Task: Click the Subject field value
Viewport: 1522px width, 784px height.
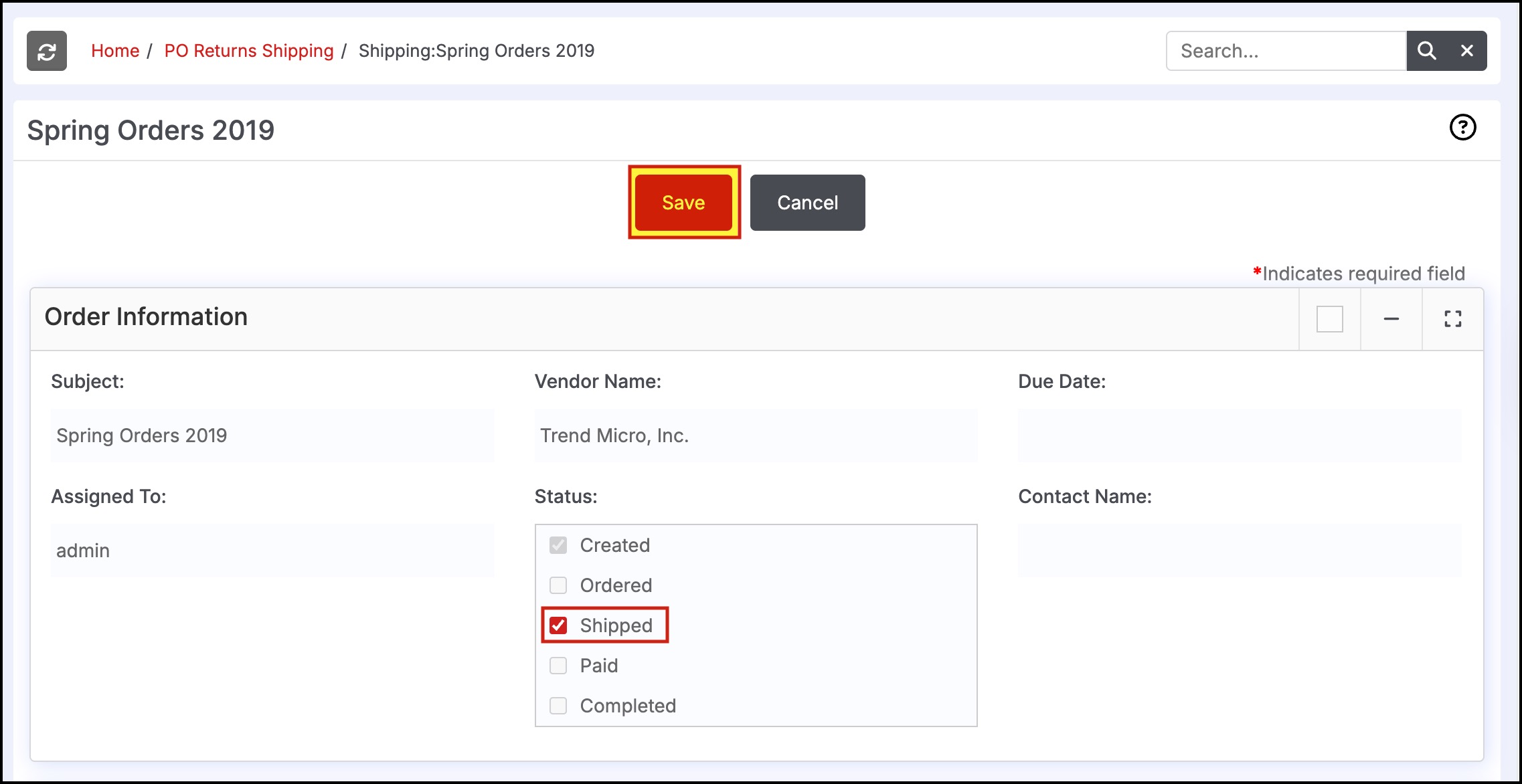Action: click(x=272, y=435)
